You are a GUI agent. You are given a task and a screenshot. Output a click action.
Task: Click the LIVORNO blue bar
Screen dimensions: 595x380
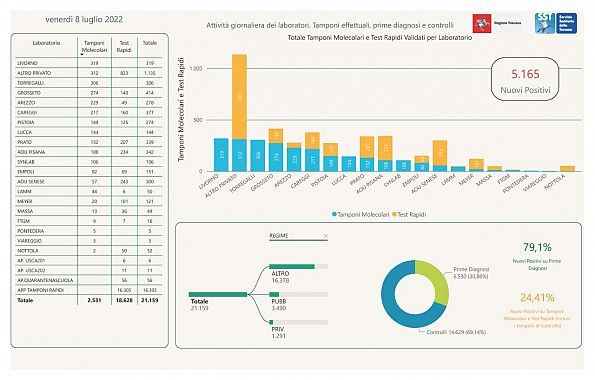click(221, 155)
